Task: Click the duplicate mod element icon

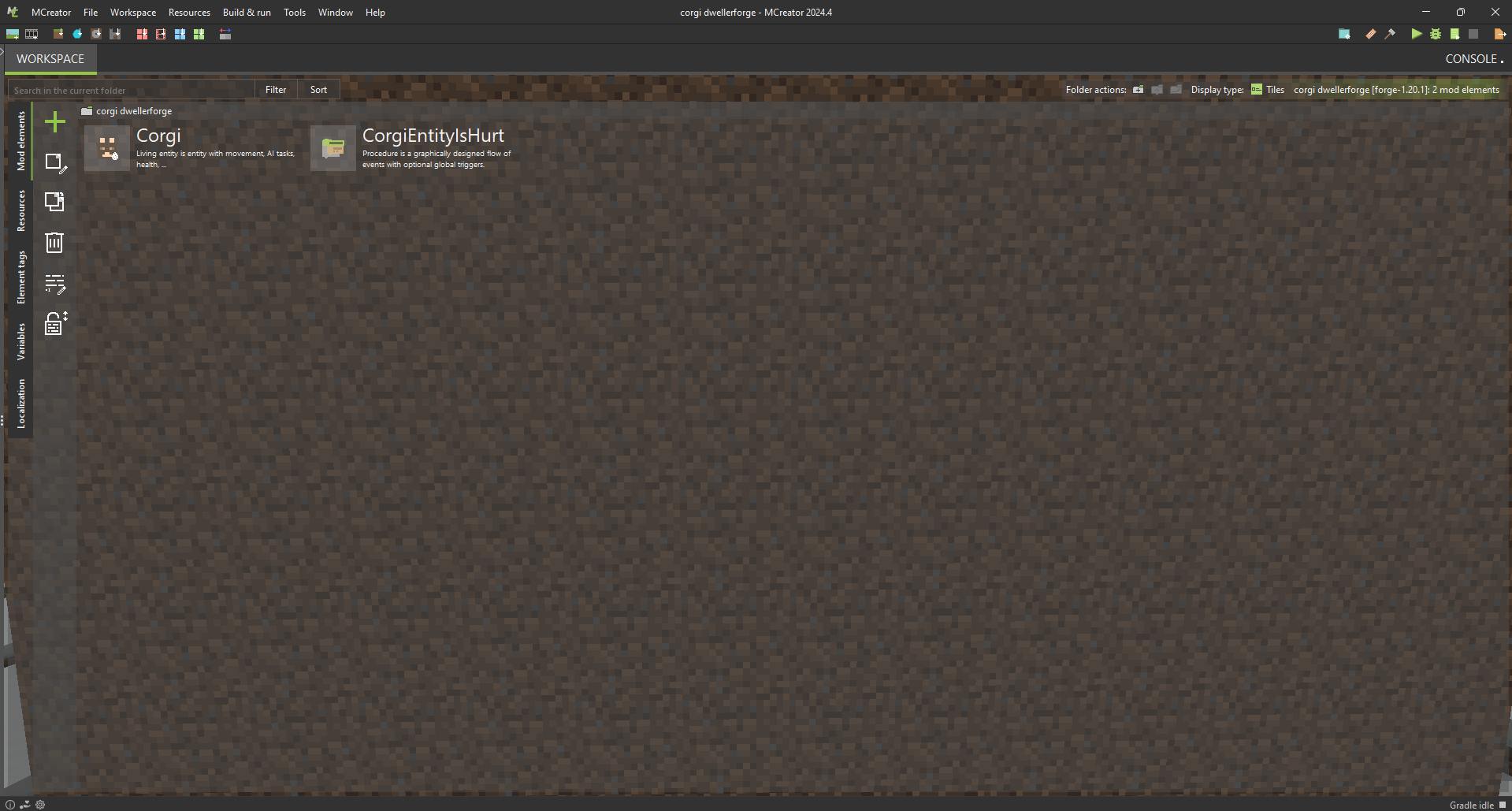Action: (54, 202)
